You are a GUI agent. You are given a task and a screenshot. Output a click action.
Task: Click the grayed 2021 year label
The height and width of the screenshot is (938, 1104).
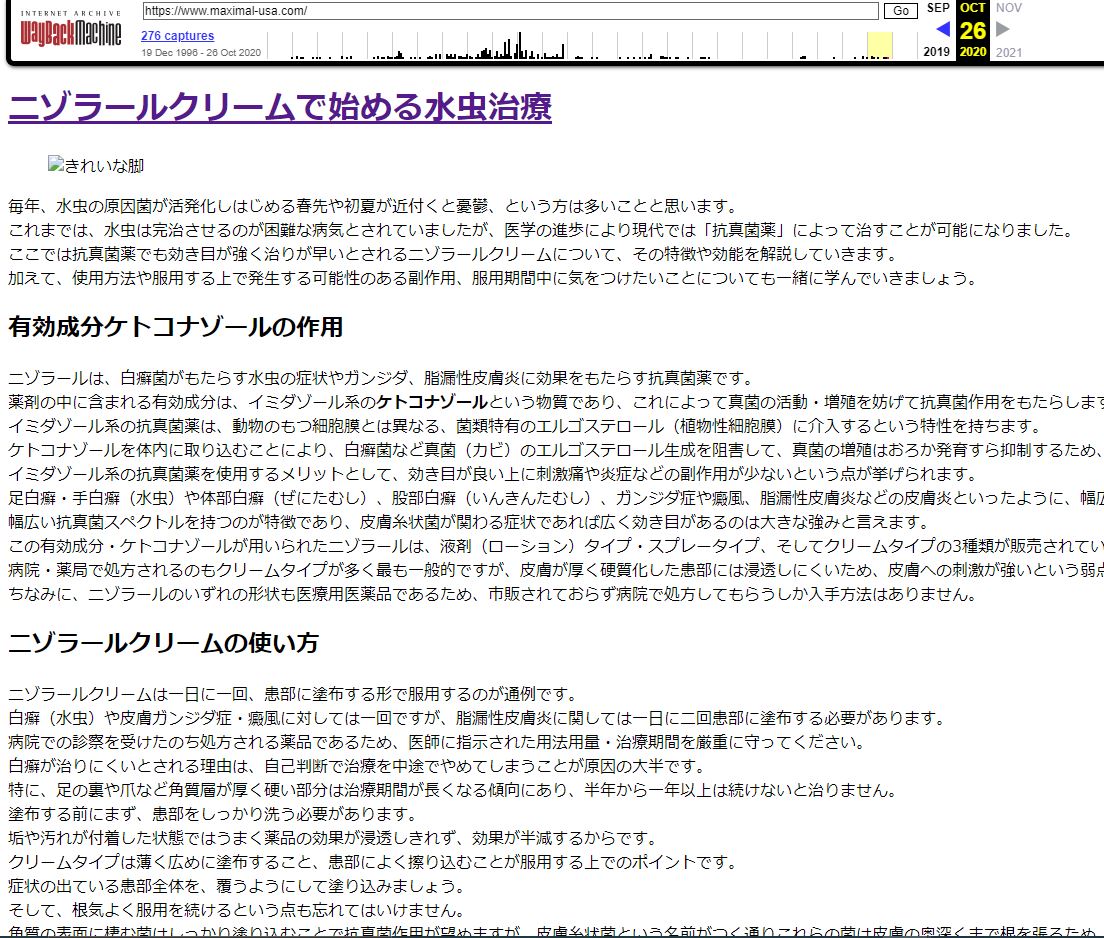pos(1009,52)
